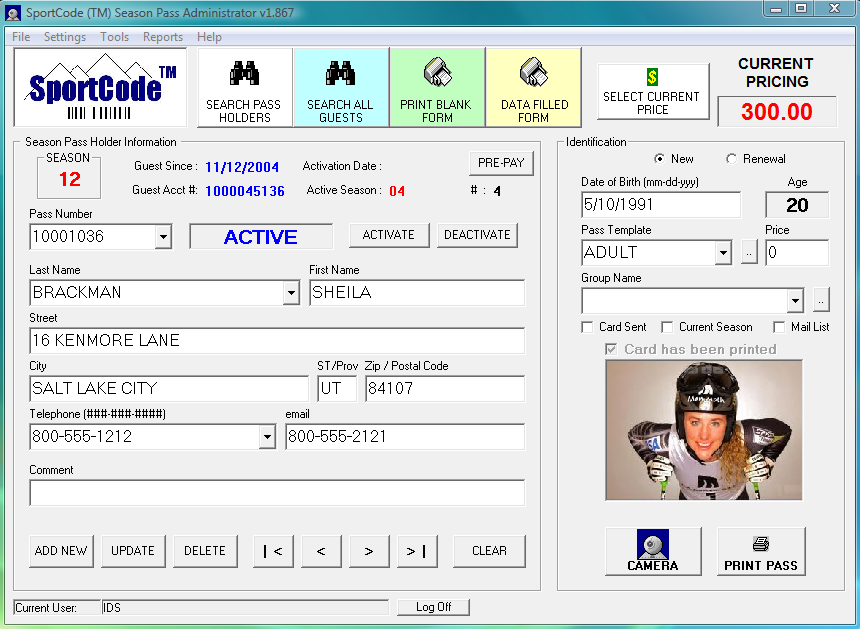This screenshot has height=629, width=860.
Task: Click the Card has been printed checkbox
Action: (x=611, y=349)
